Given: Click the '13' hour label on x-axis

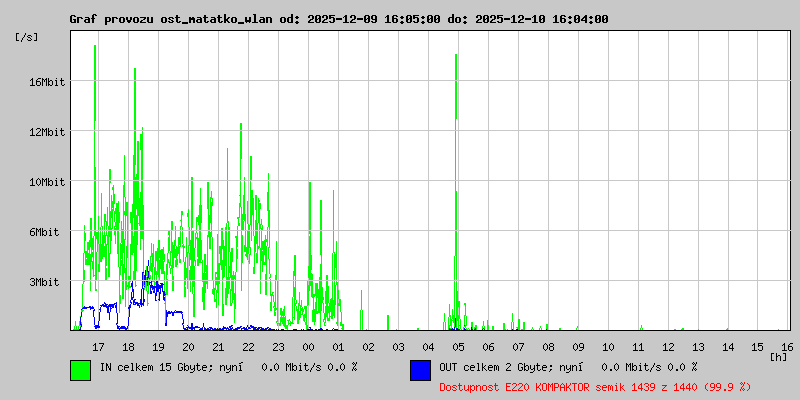Looking at the screenshot, I should pyautogui.click(x=698, y=347).
